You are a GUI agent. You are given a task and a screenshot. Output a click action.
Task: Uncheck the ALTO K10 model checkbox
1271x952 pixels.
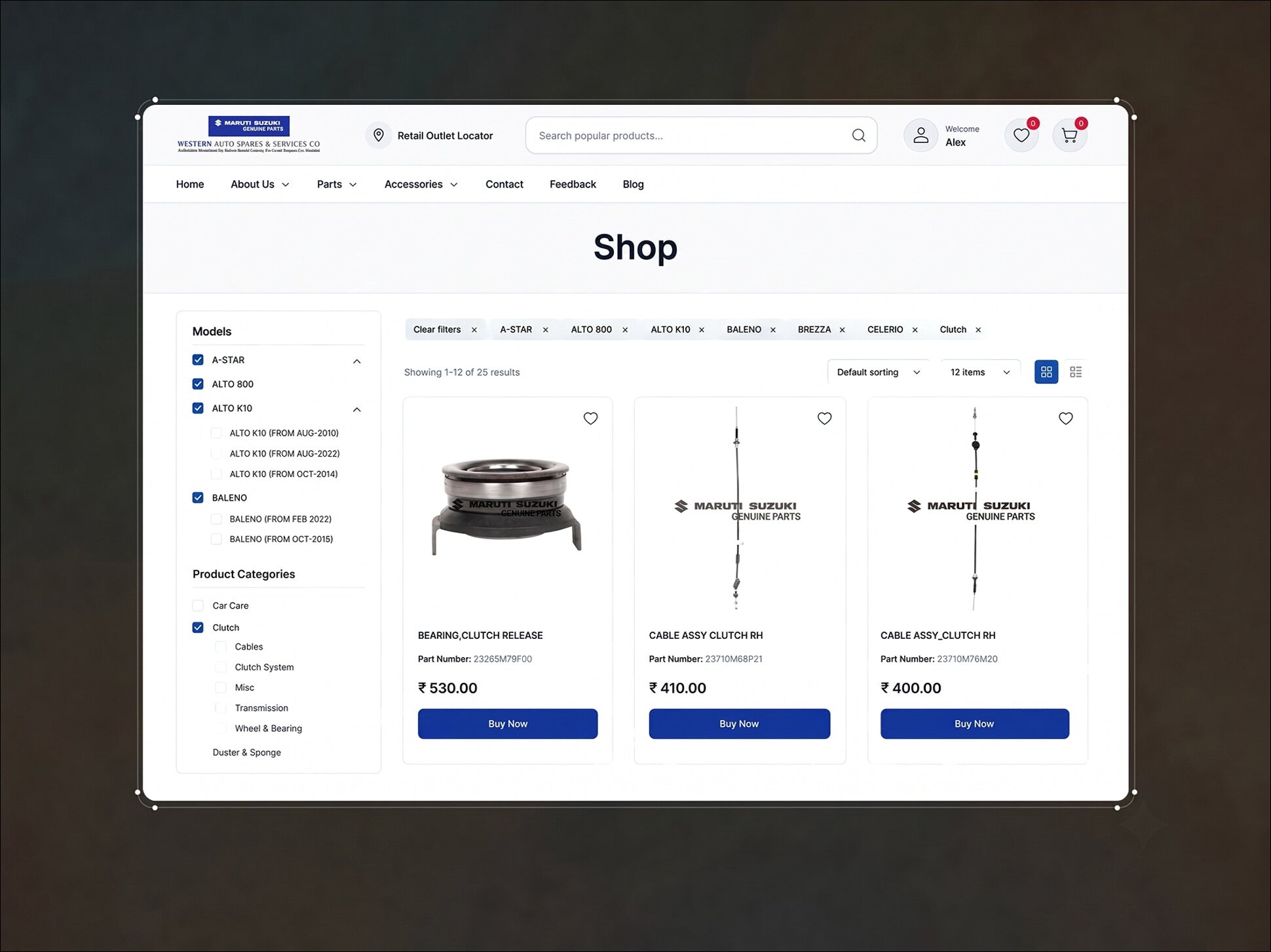pyautogui.click(x=198, y=408)
